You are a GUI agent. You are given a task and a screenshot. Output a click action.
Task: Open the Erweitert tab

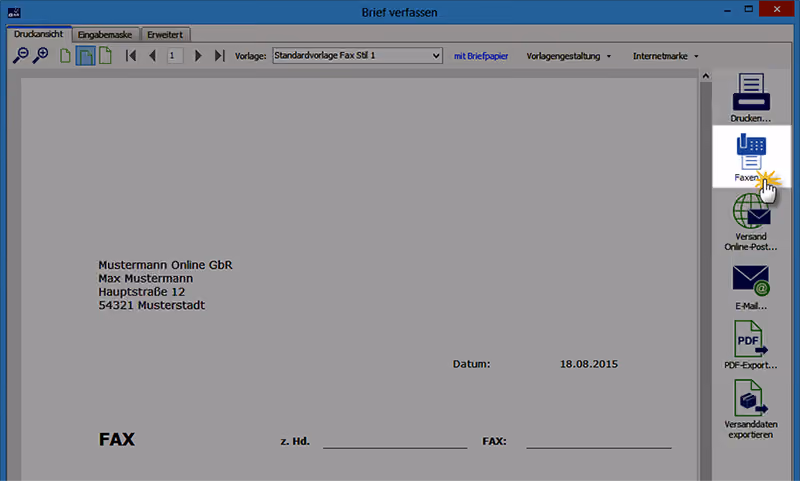pyautogui.click(x=165, y=35)
